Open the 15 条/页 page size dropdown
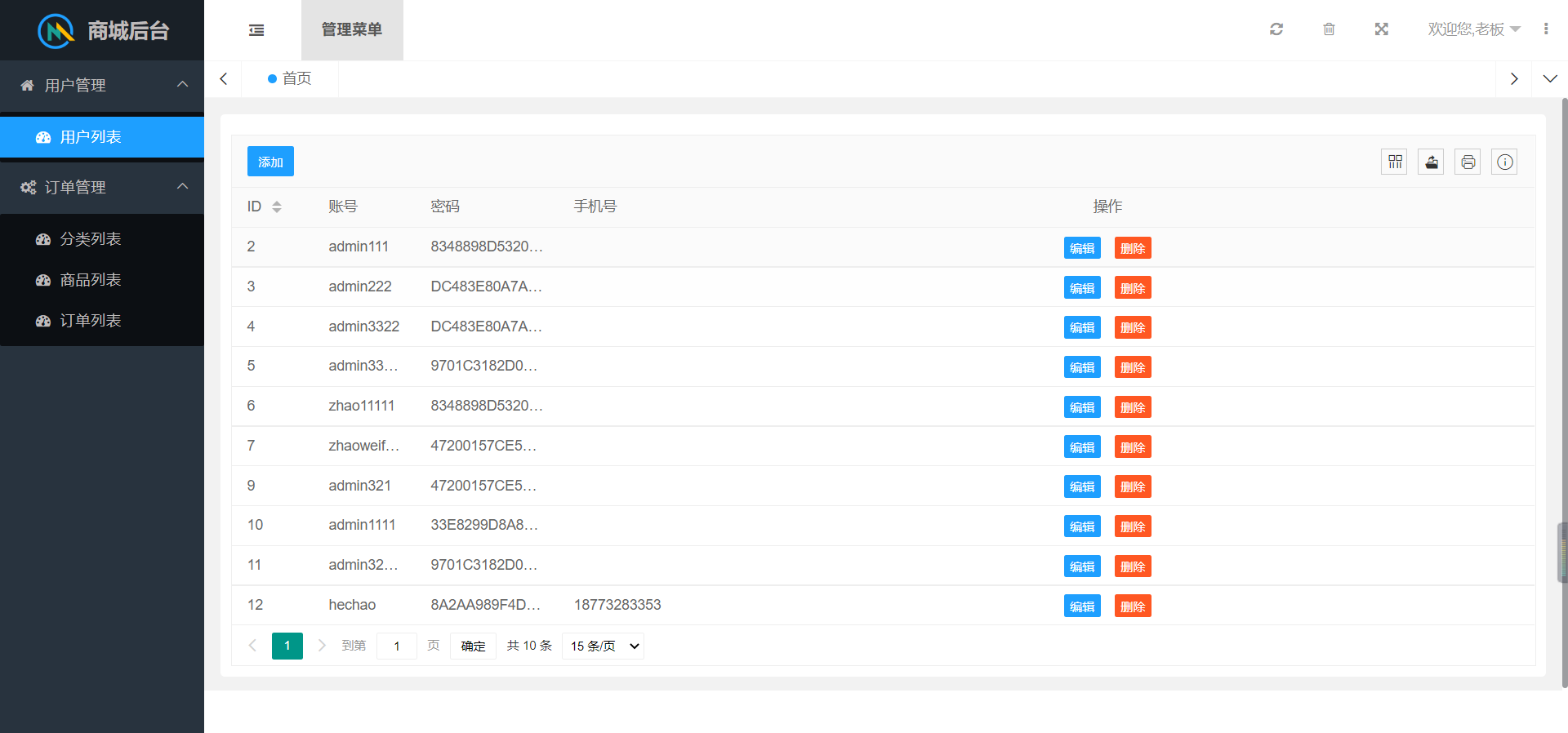This screenshot has height=733, width=1568. pyautogui.click(x=604, y=646)
